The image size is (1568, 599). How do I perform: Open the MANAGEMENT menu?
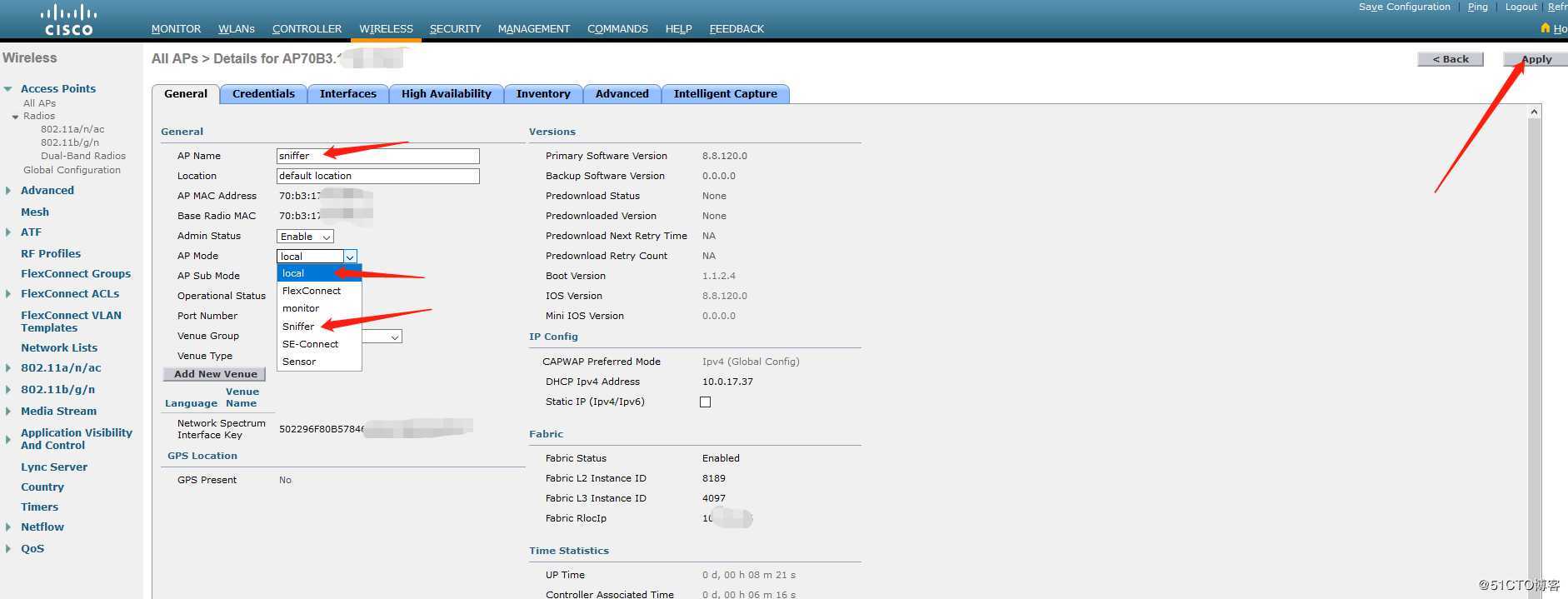pyautogui.click(x=534, y=28)
